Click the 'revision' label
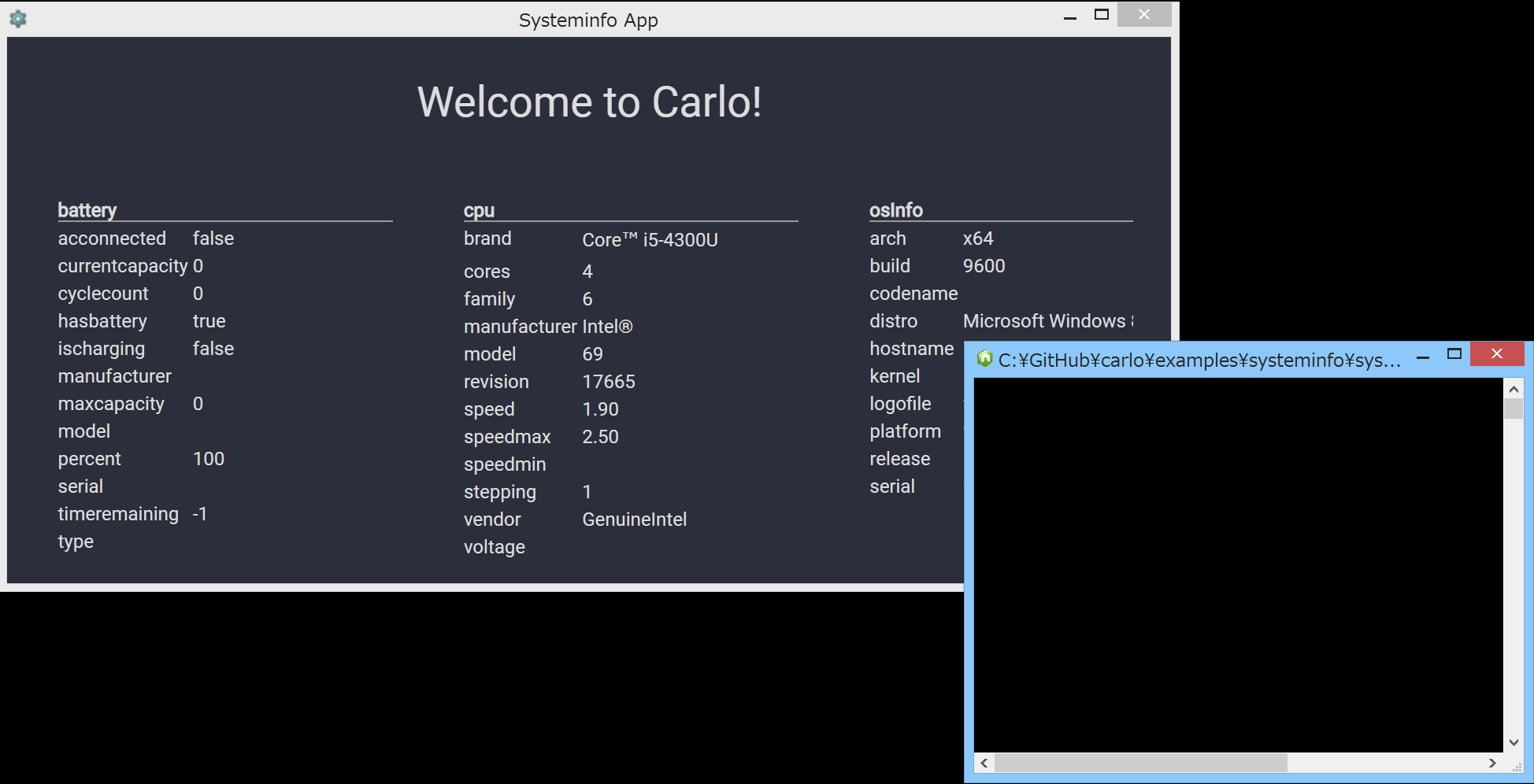Image resolution: width=1534 pixels, height=784 pixels. click(496, 382)
